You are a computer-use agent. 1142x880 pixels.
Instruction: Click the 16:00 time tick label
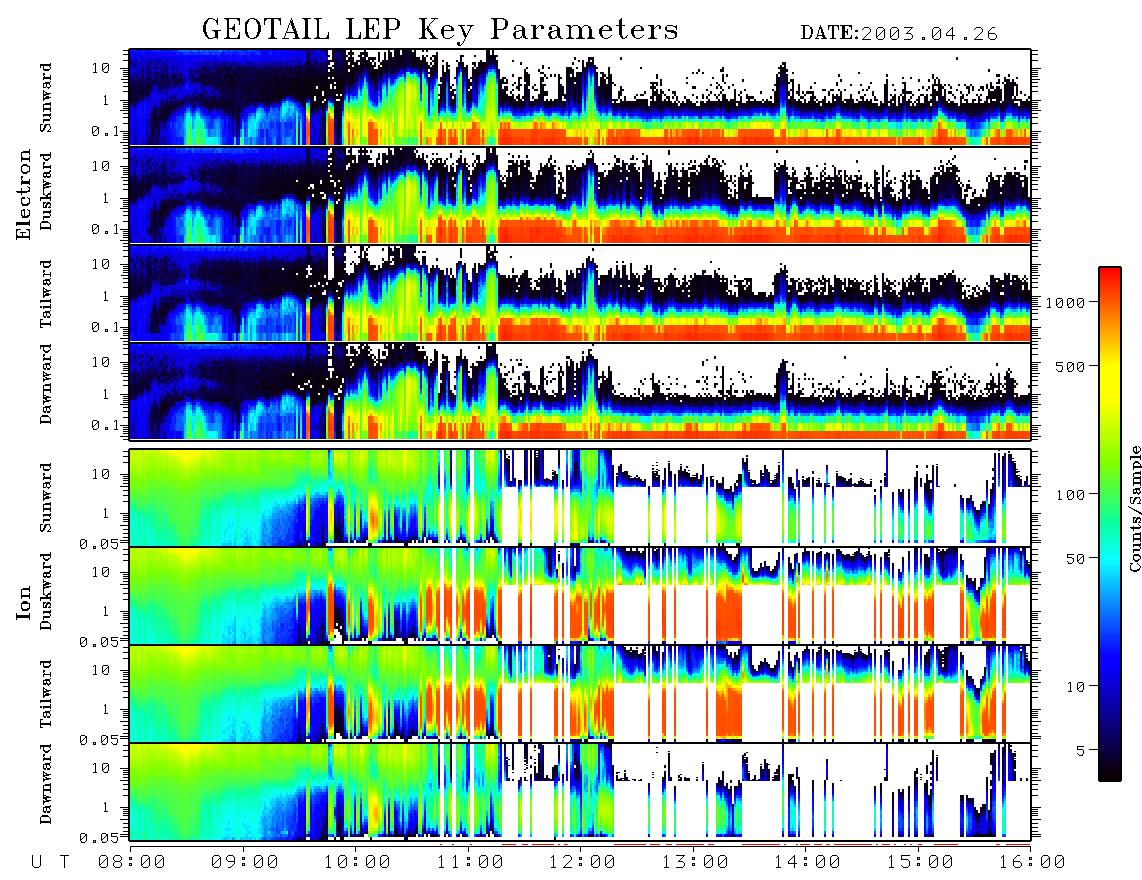[x=1031, y=863]
